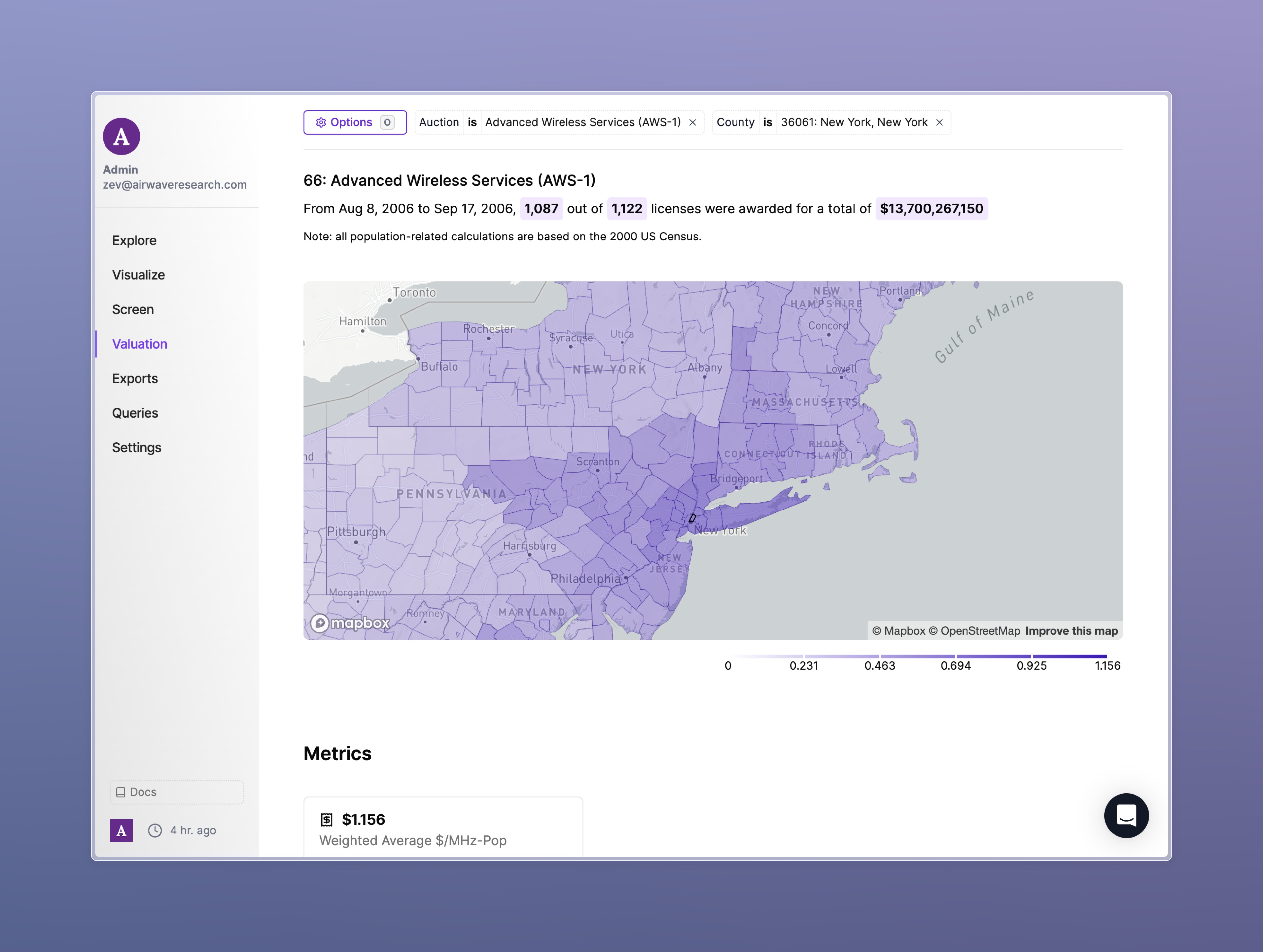Viewport: 1263px width, 952px height.
Task: Click the Admin avatar at the top left
Action: [x=121, y=136]
